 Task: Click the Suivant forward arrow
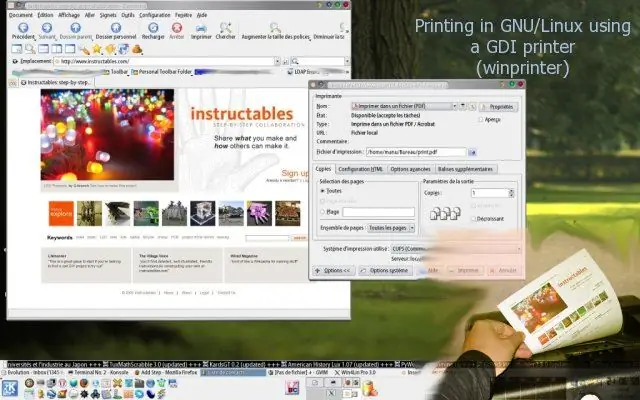47,31
